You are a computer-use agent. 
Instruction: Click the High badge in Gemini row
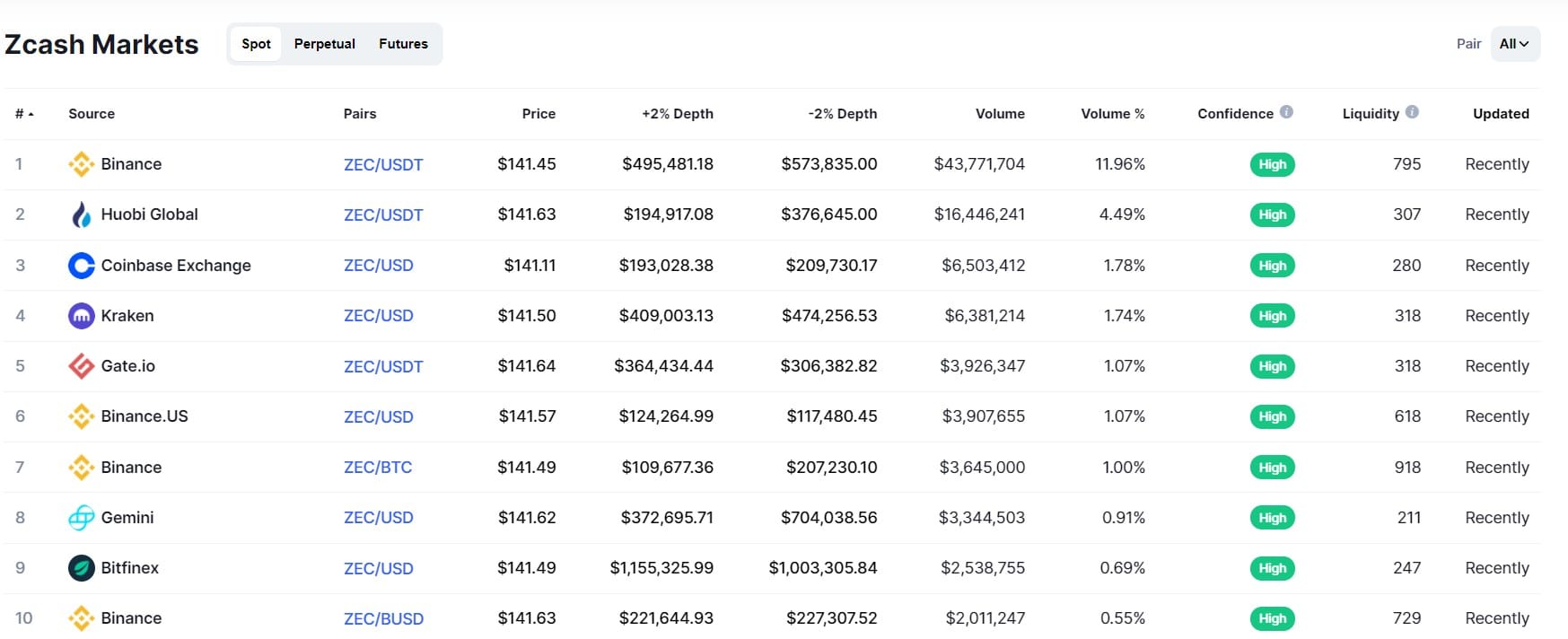click(x=1272, y=518)
